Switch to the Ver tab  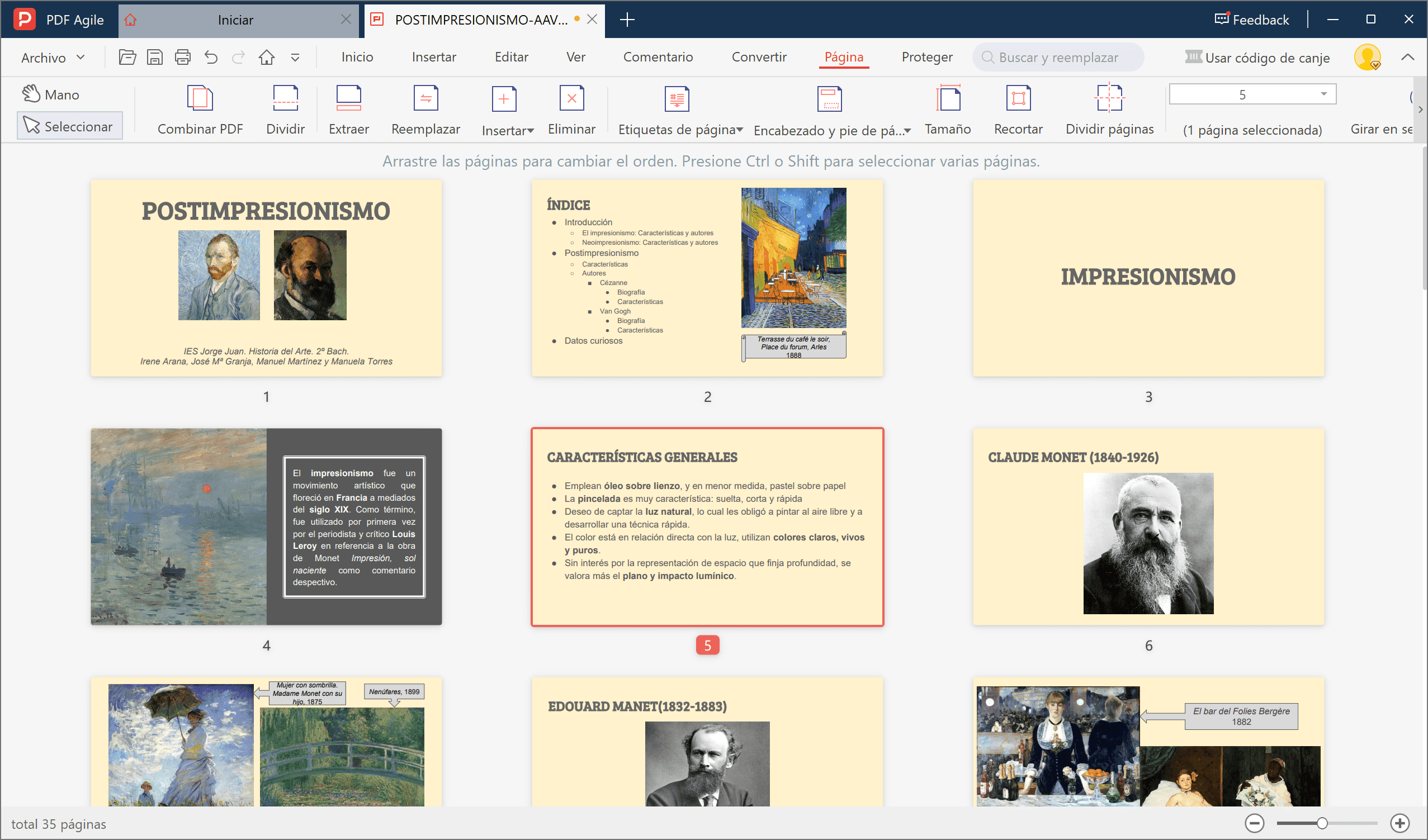(x=576, y=56)
